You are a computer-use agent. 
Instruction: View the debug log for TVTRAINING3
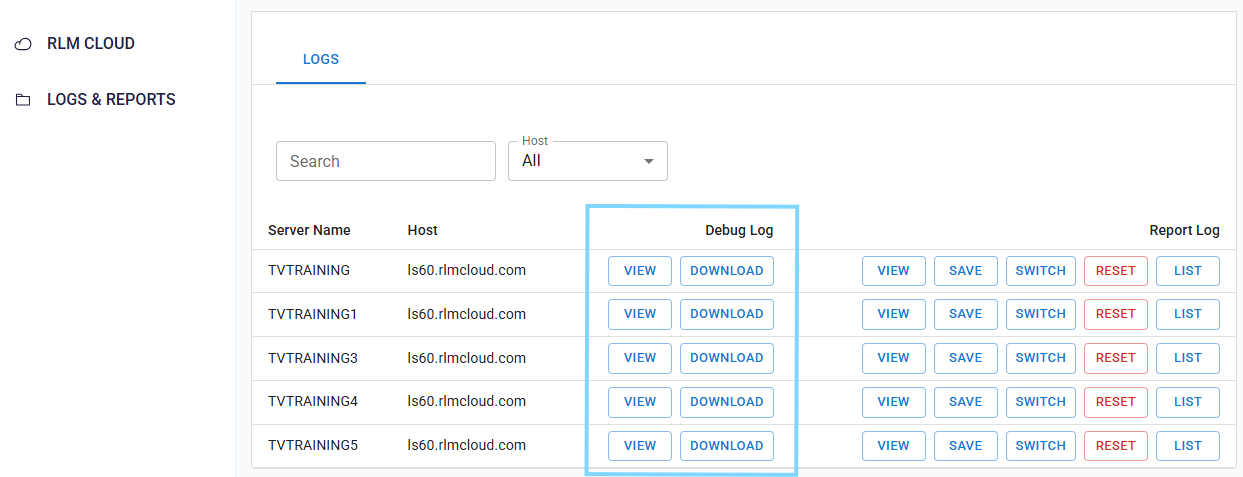point(640,358)
